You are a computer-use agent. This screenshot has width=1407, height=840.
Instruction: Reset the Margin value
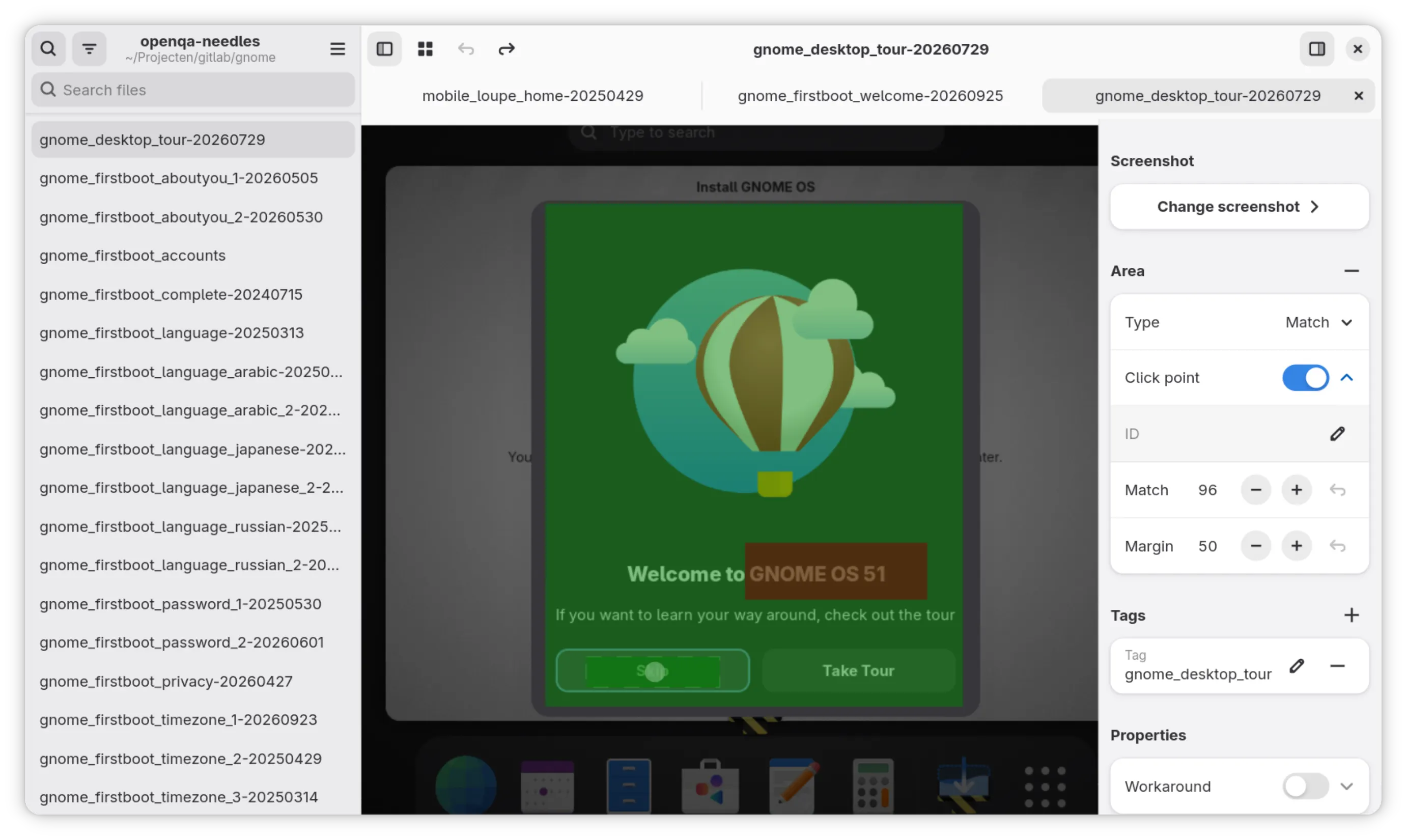tap(1337, 546)
